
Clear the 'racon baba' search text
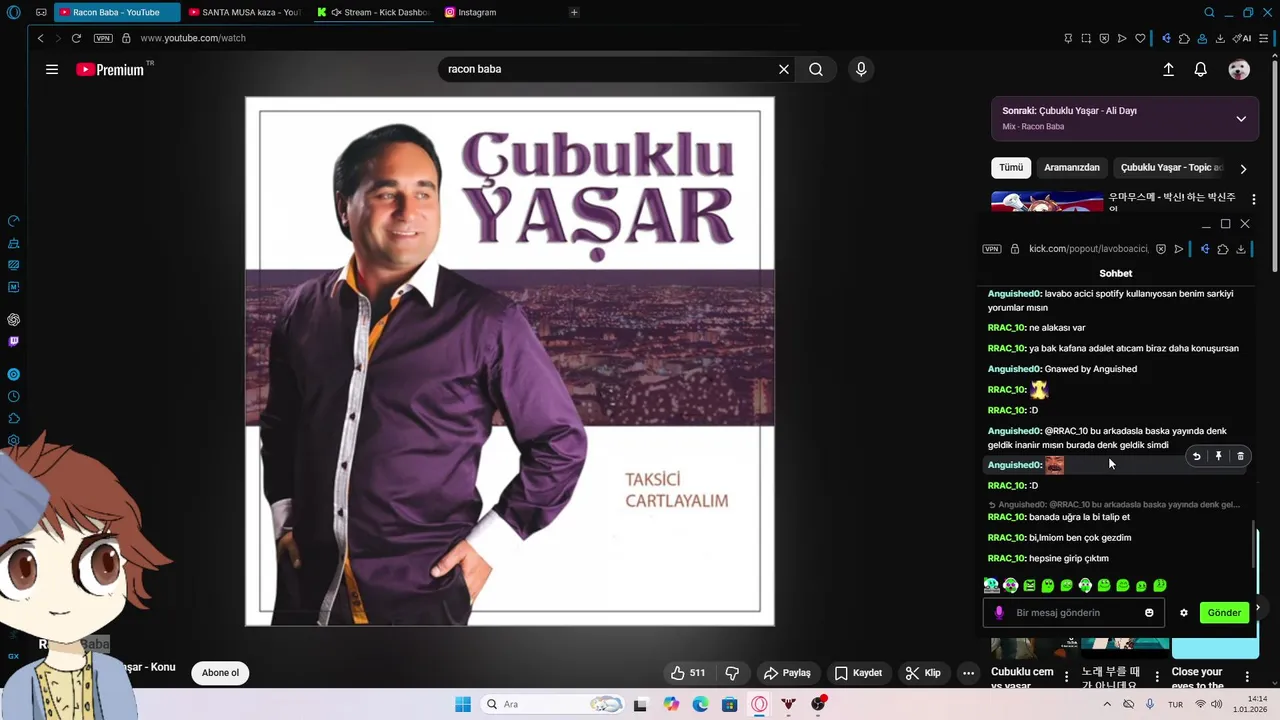tap(784, 69)
